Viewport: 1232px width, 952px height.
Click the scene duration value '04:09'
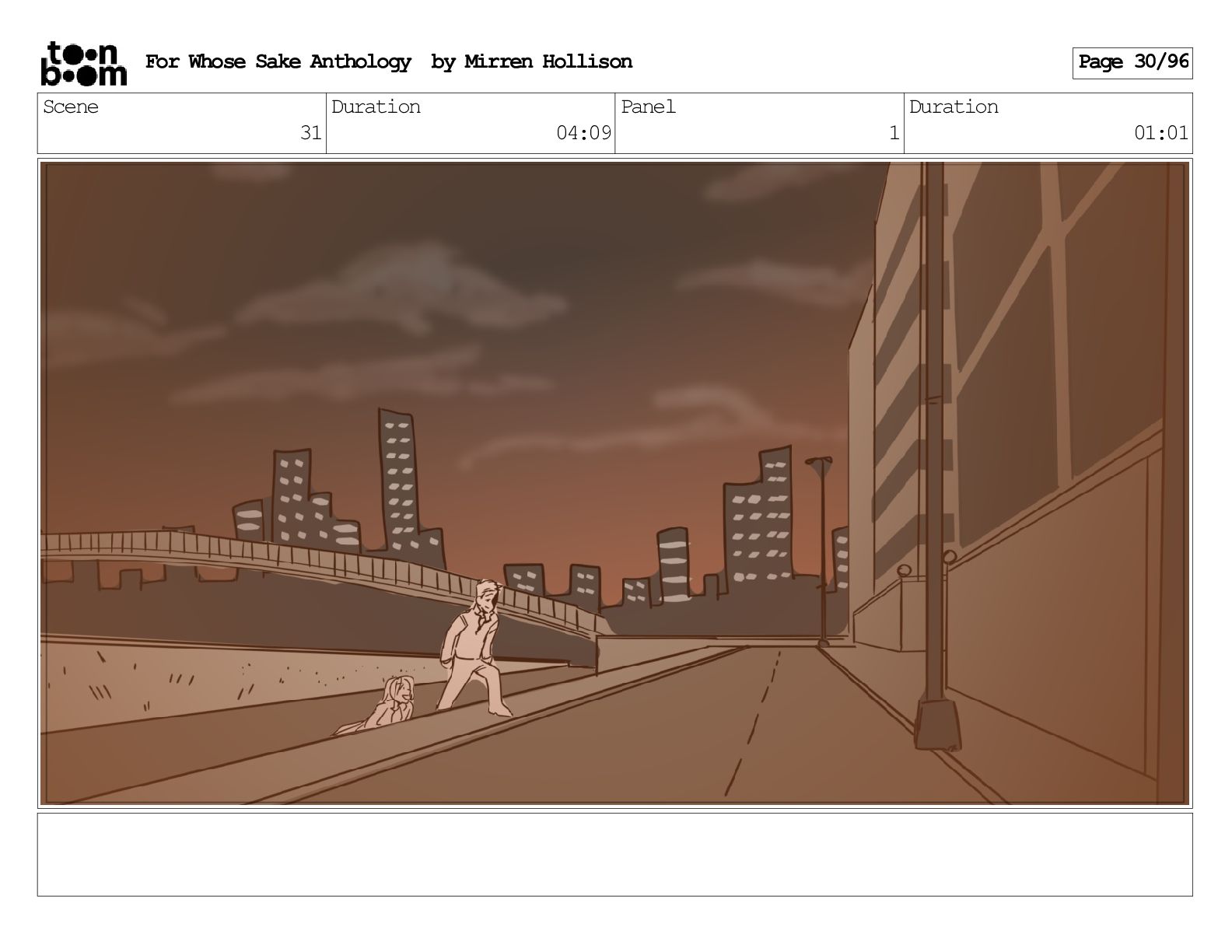coord(584,133)
